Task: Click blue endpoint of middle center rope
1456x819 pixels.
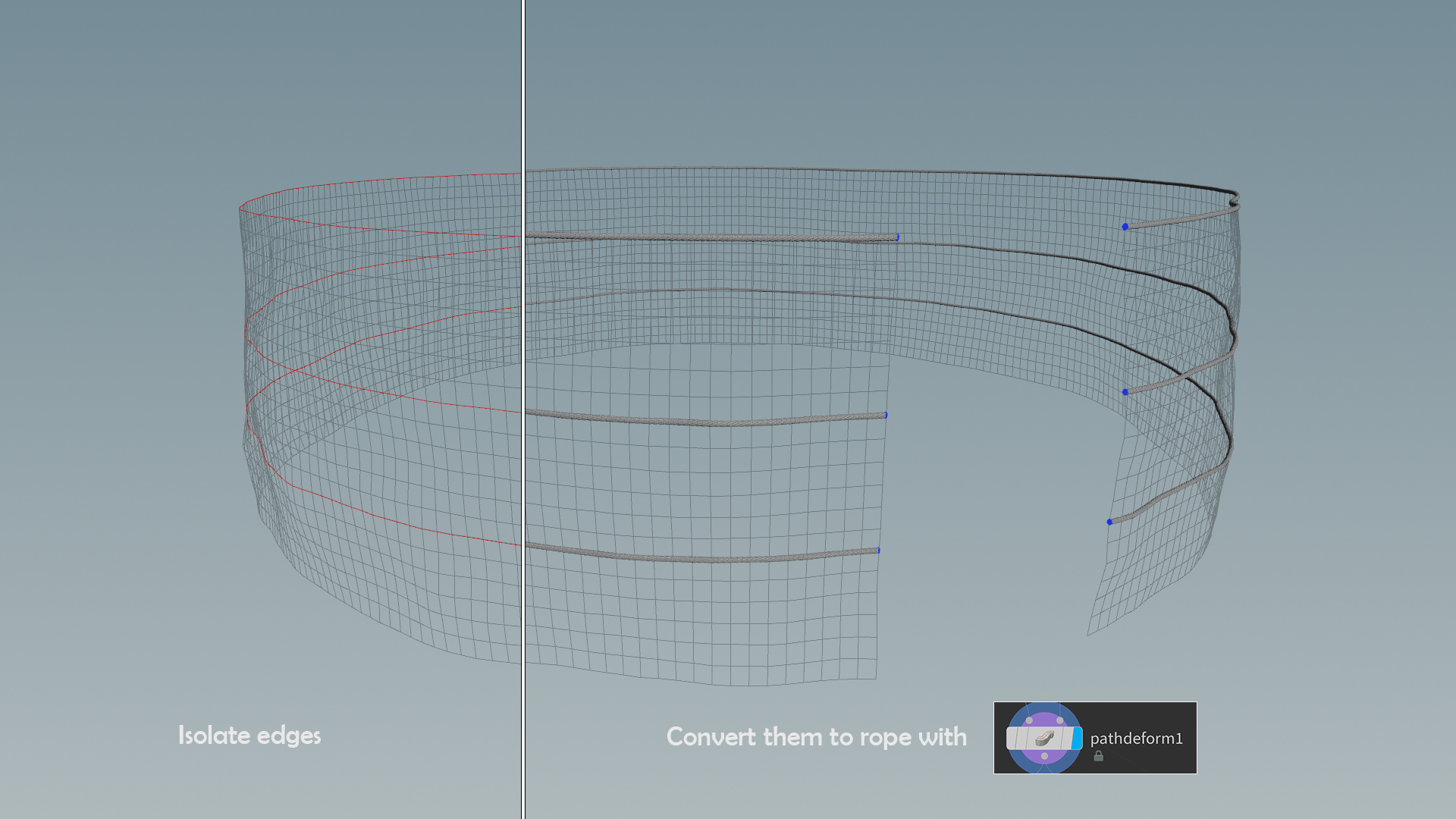Action: pyautogui.click(x=886, y=415)
